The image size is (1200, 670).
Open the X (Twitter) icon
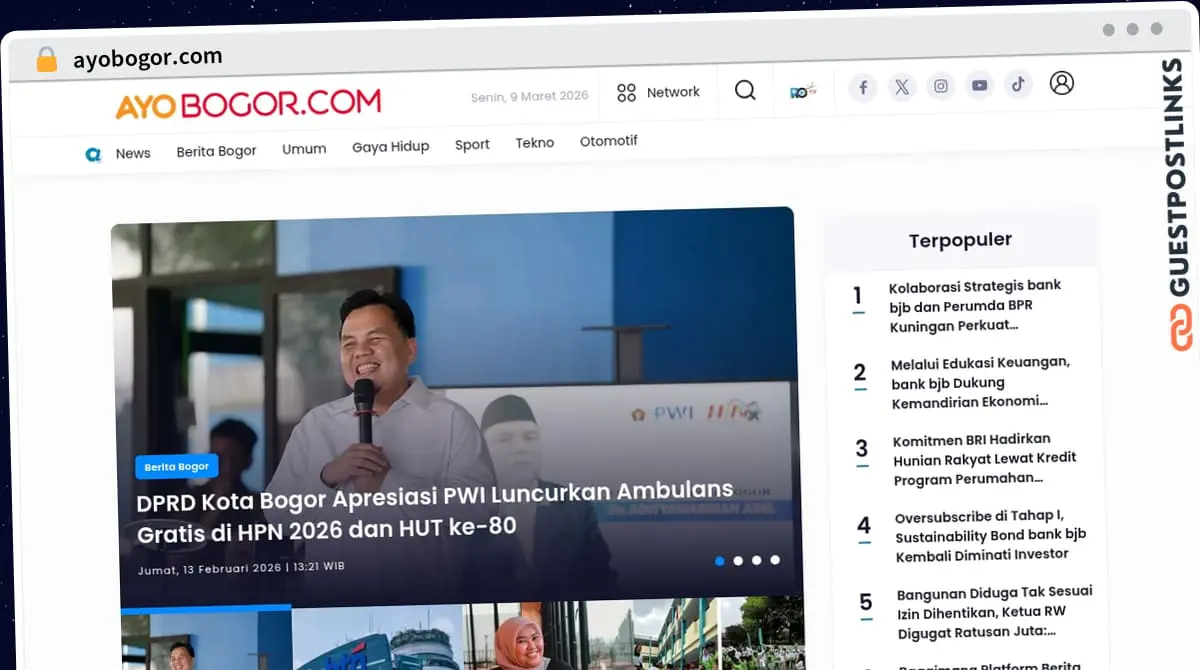902,87
